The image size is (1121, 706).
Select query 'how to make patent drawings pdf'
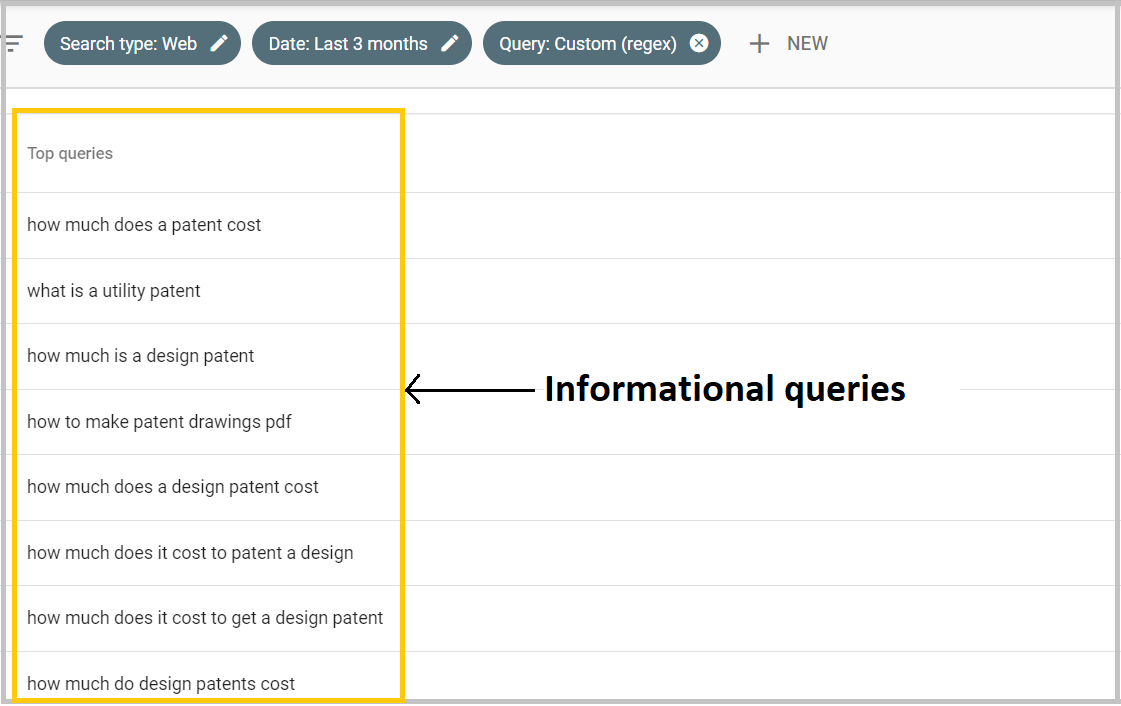click(159, 422)
